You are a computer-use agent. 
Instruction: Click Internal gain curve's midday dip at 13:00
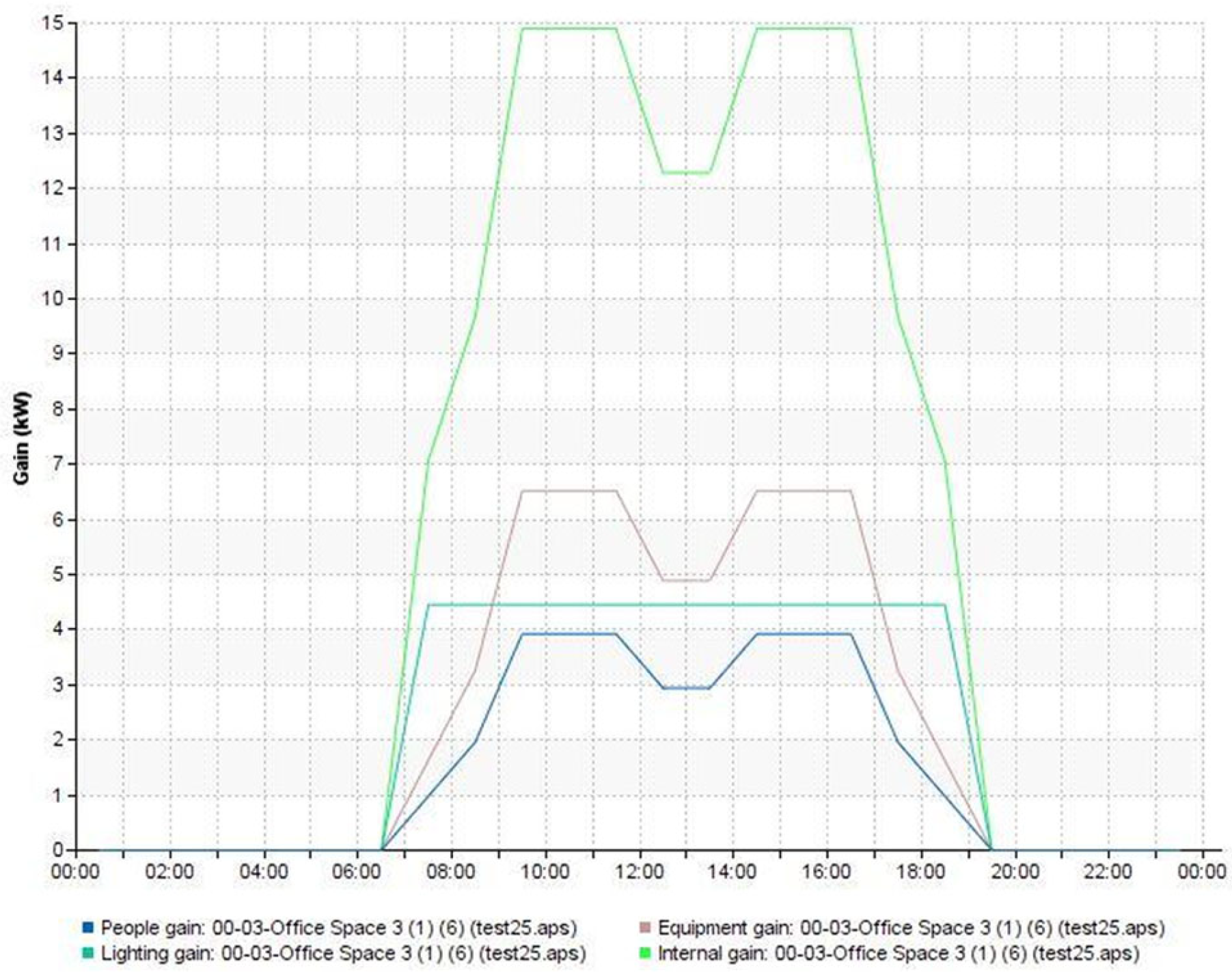tap(687, 173)
